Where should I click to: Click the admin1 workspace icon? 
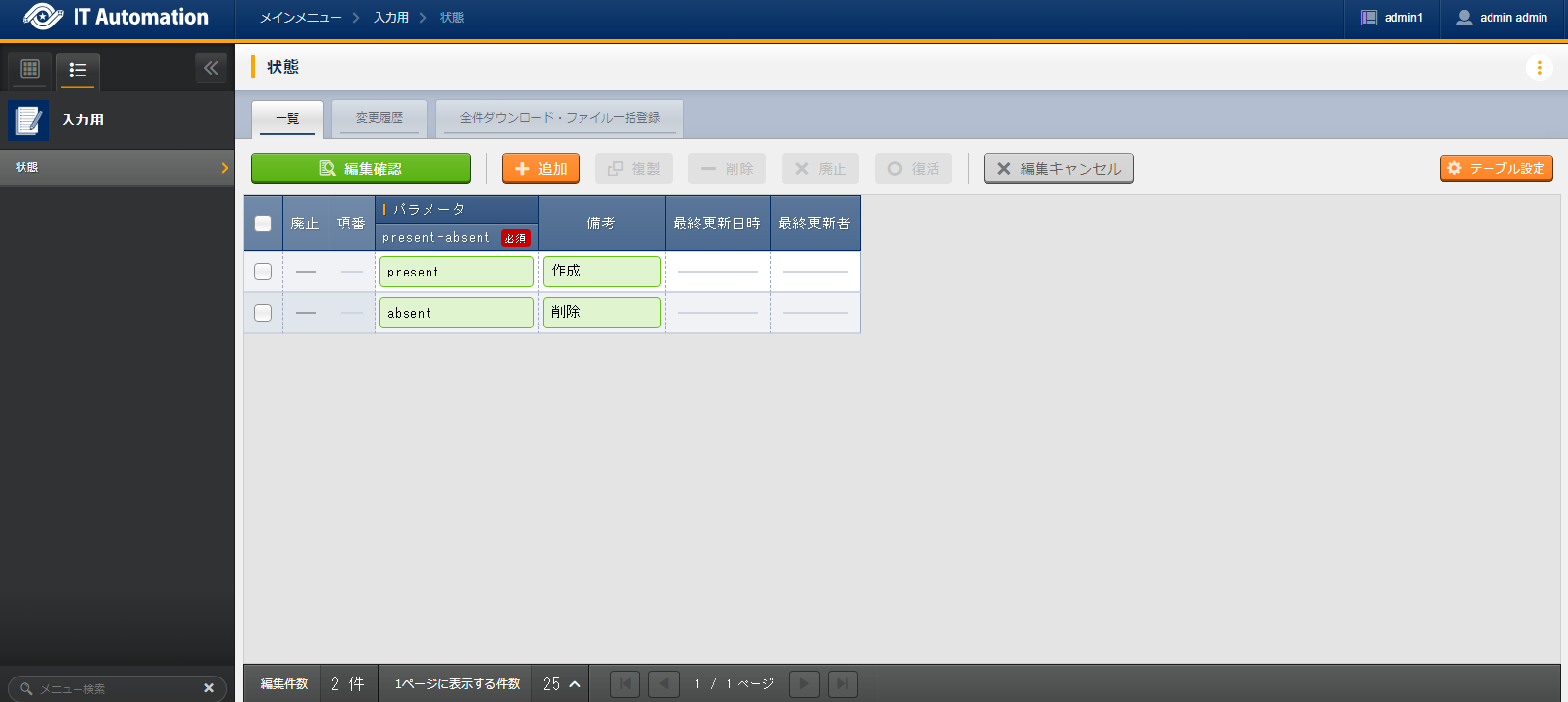tap(1369, 18)
